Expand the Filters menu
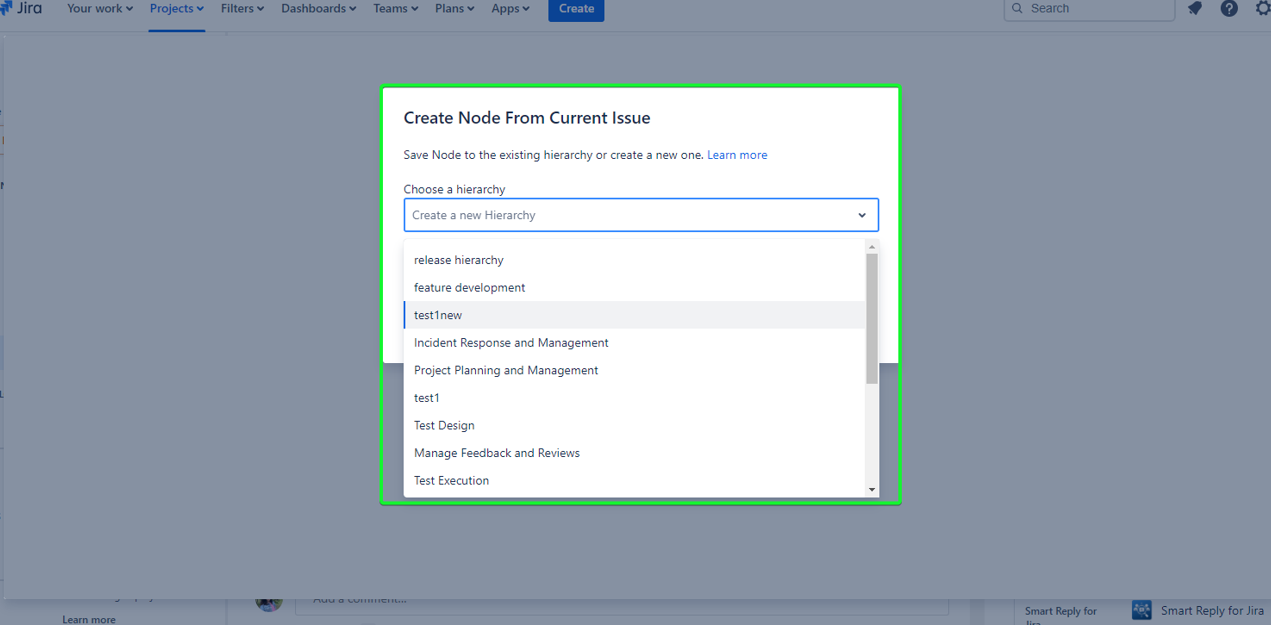The height and width of the screenshot is (625, 1271). click(x=242, y=8)
